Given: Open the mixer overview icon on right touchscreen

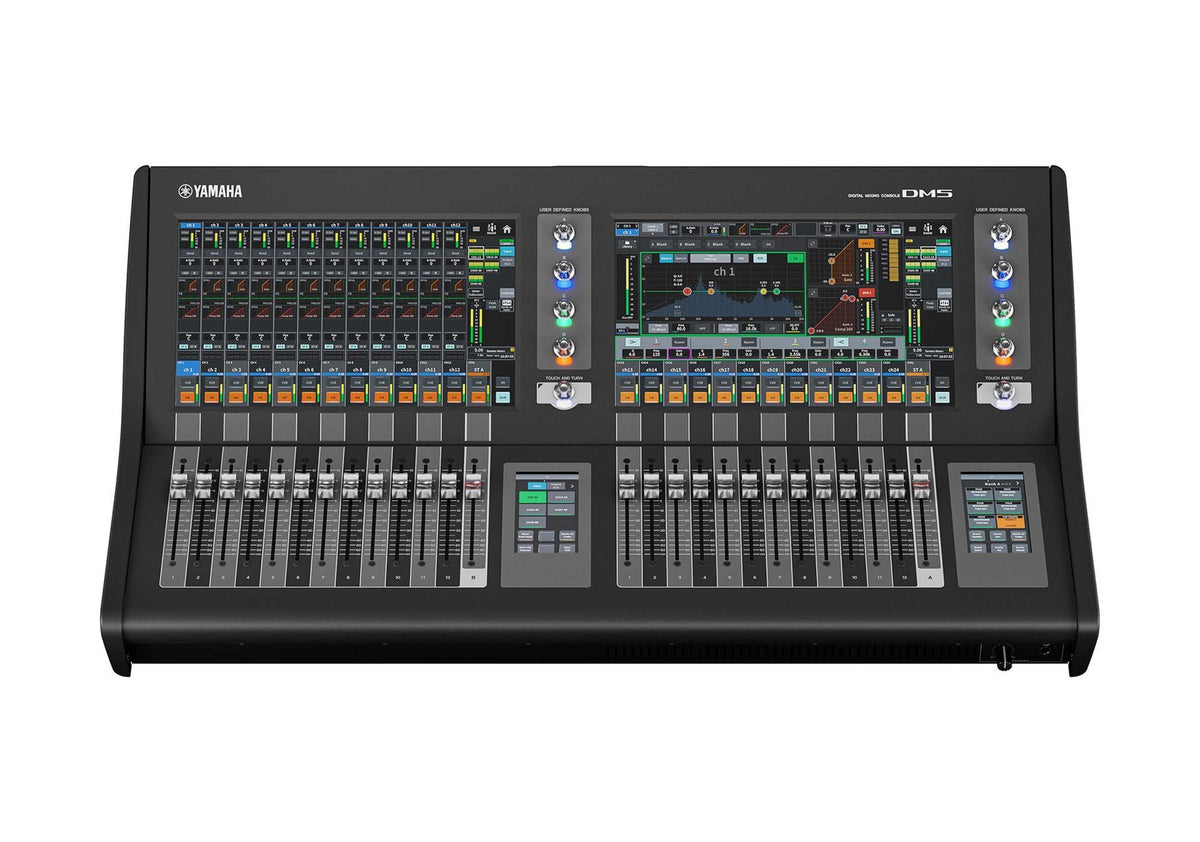Looking at the screenshot, I should (927, 229).
